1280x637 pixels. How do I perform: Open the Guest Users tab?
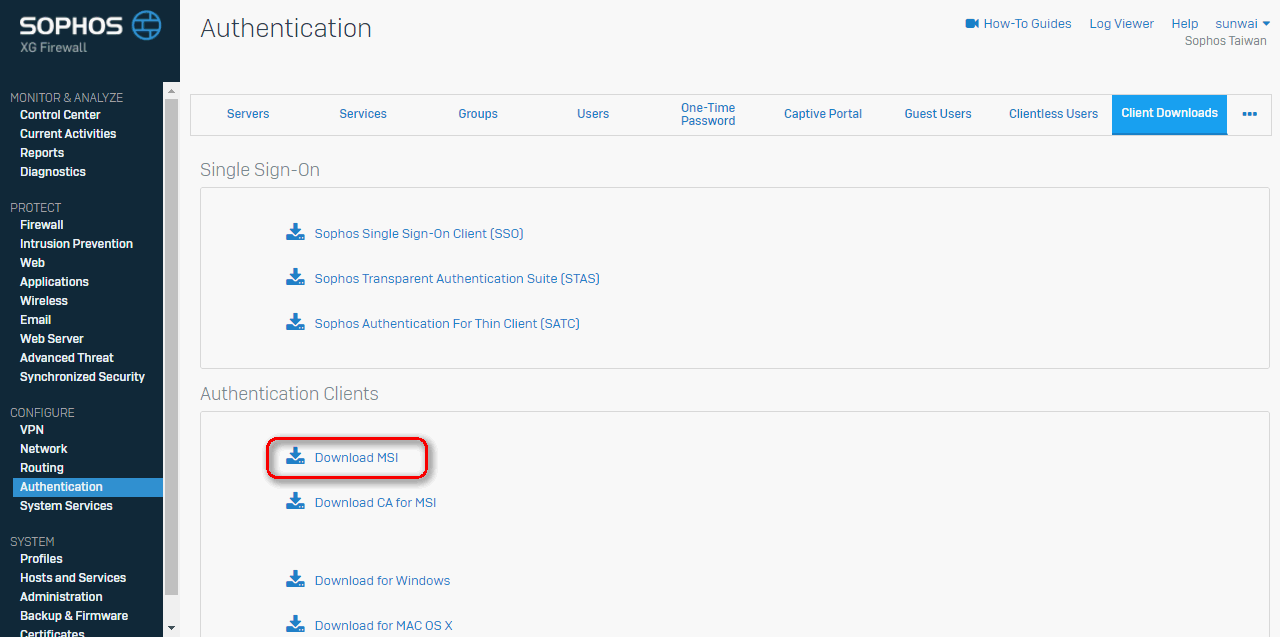point(938,114)
